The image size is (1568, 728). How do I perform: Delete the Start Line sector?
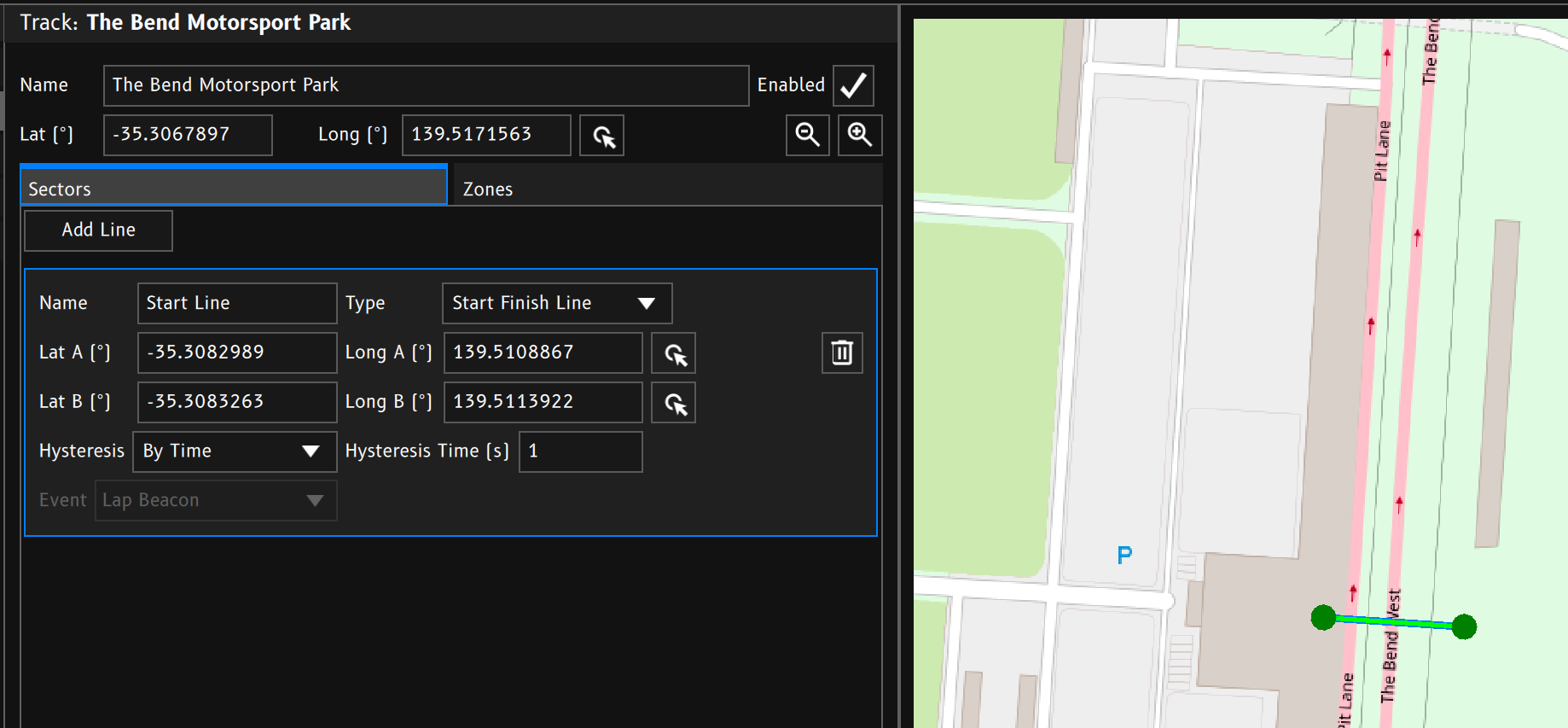tap(842, 353)
